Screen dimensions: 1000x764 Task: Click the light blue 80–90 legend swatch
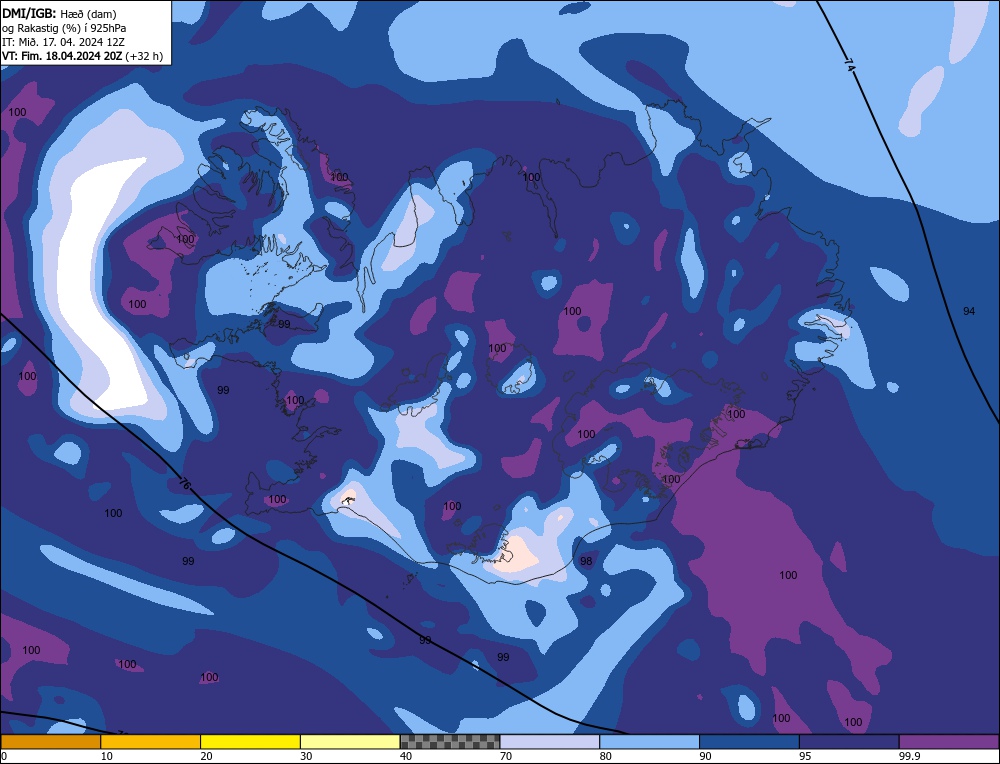[x=650, y=742]
